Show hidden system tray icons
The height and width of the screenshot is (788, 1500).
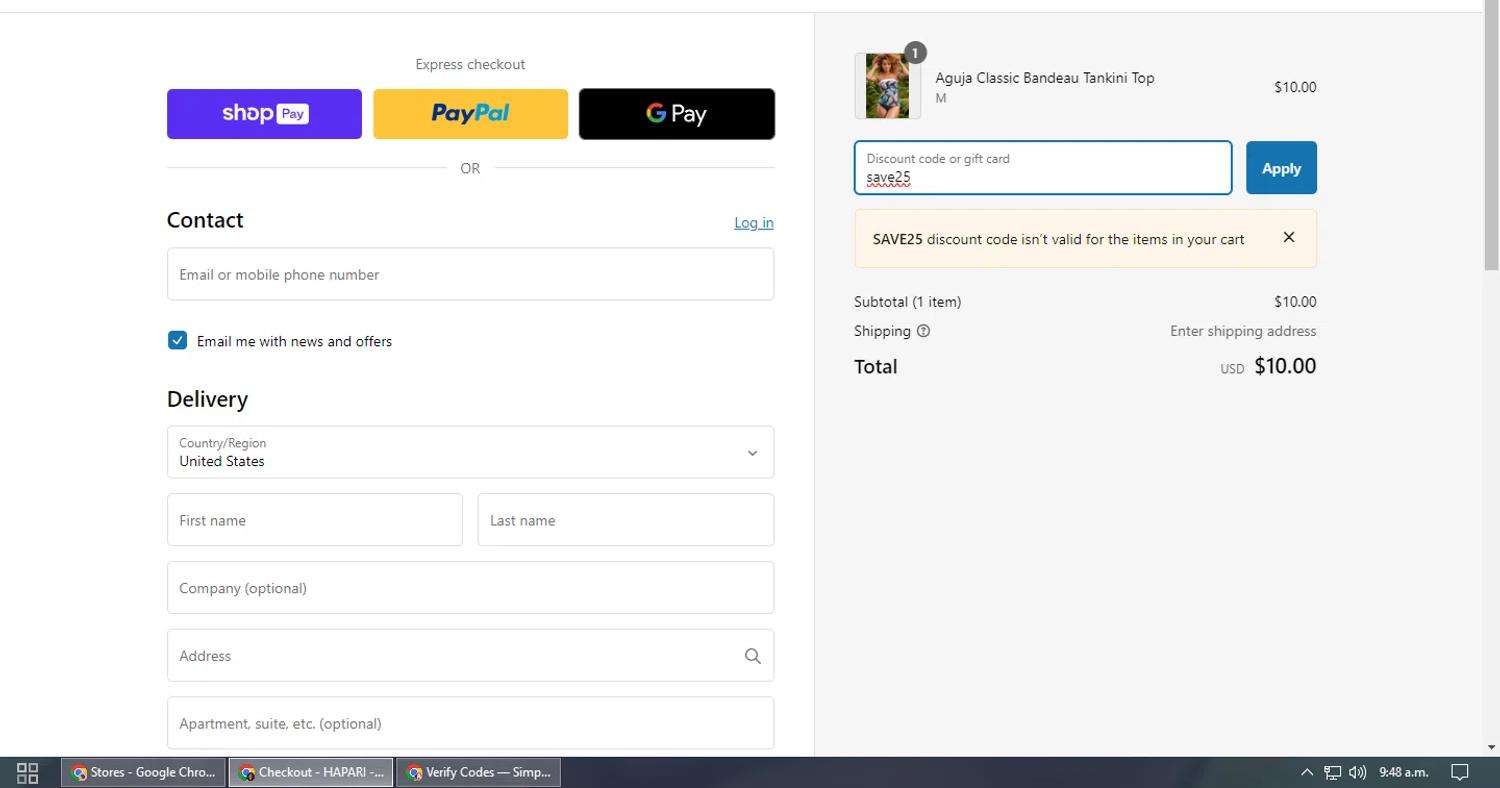pyautogui.click(x=1306, y=772)
